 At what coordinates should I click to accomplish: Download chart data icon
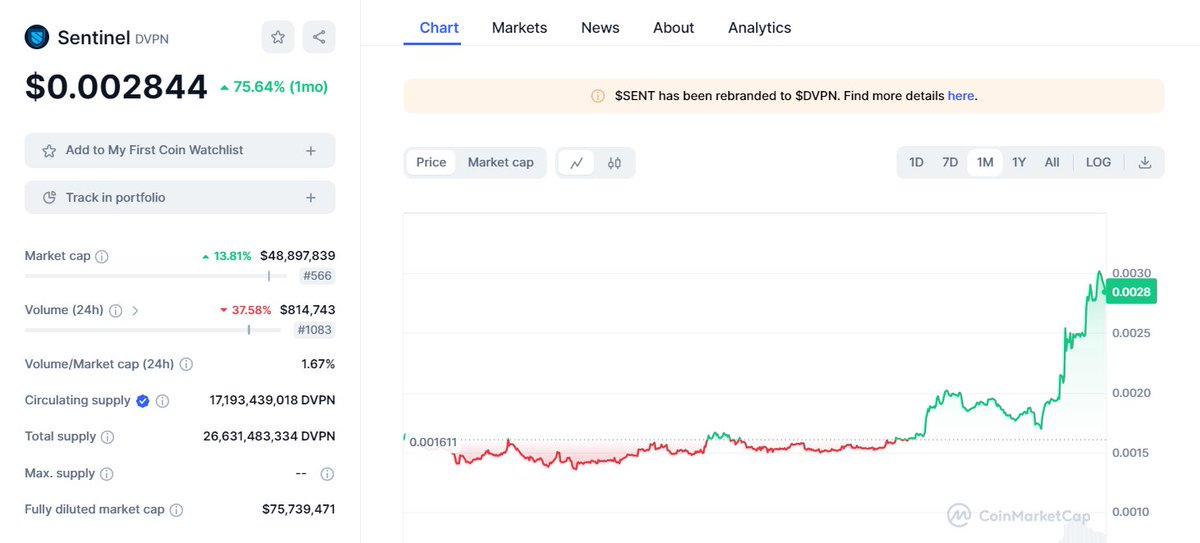click(x=1145, y=162)
